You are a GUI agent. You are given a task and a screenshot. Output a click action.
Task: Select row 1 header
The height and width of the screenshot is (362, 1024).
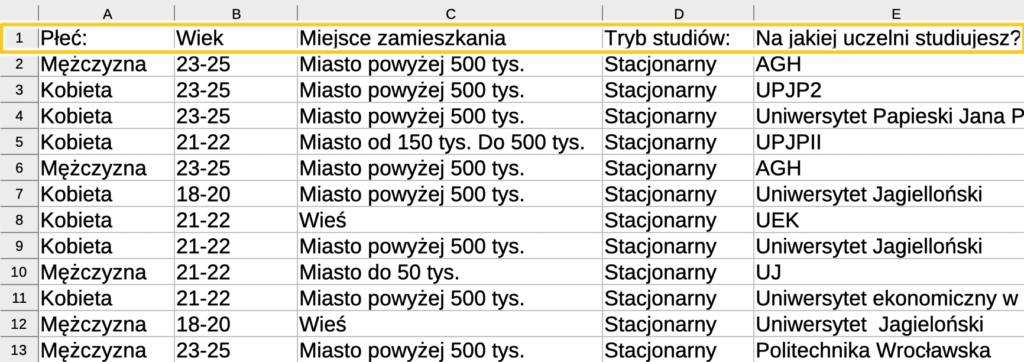pos(19,39)
